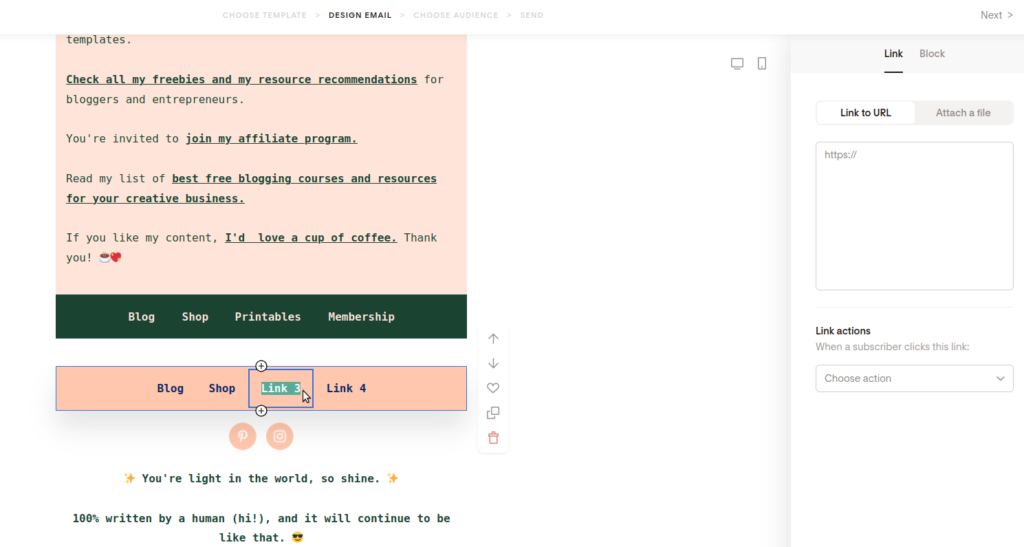Image resolution: width=1024 pixels, height=547 pixels.
Task: Delete block with trash icon
Action: [x=493, y=437]
